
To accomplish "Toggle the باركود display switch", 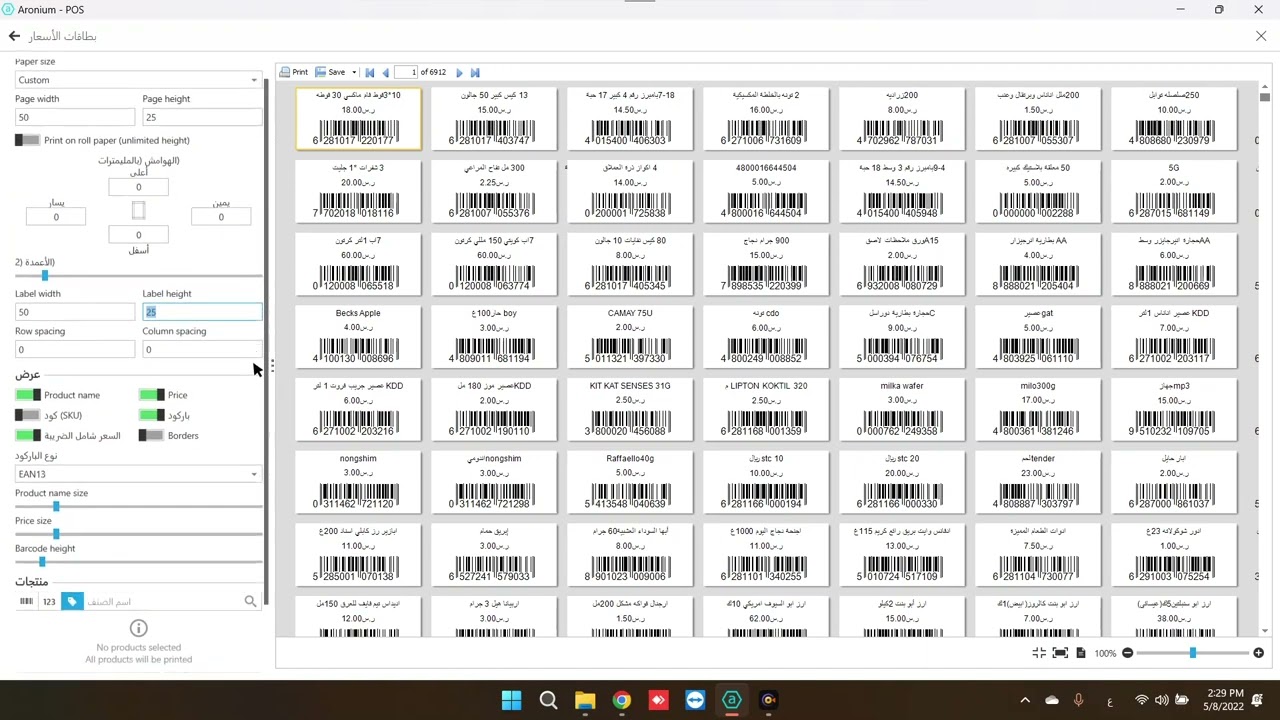I will pyautogui.click(x=151, y=415).
